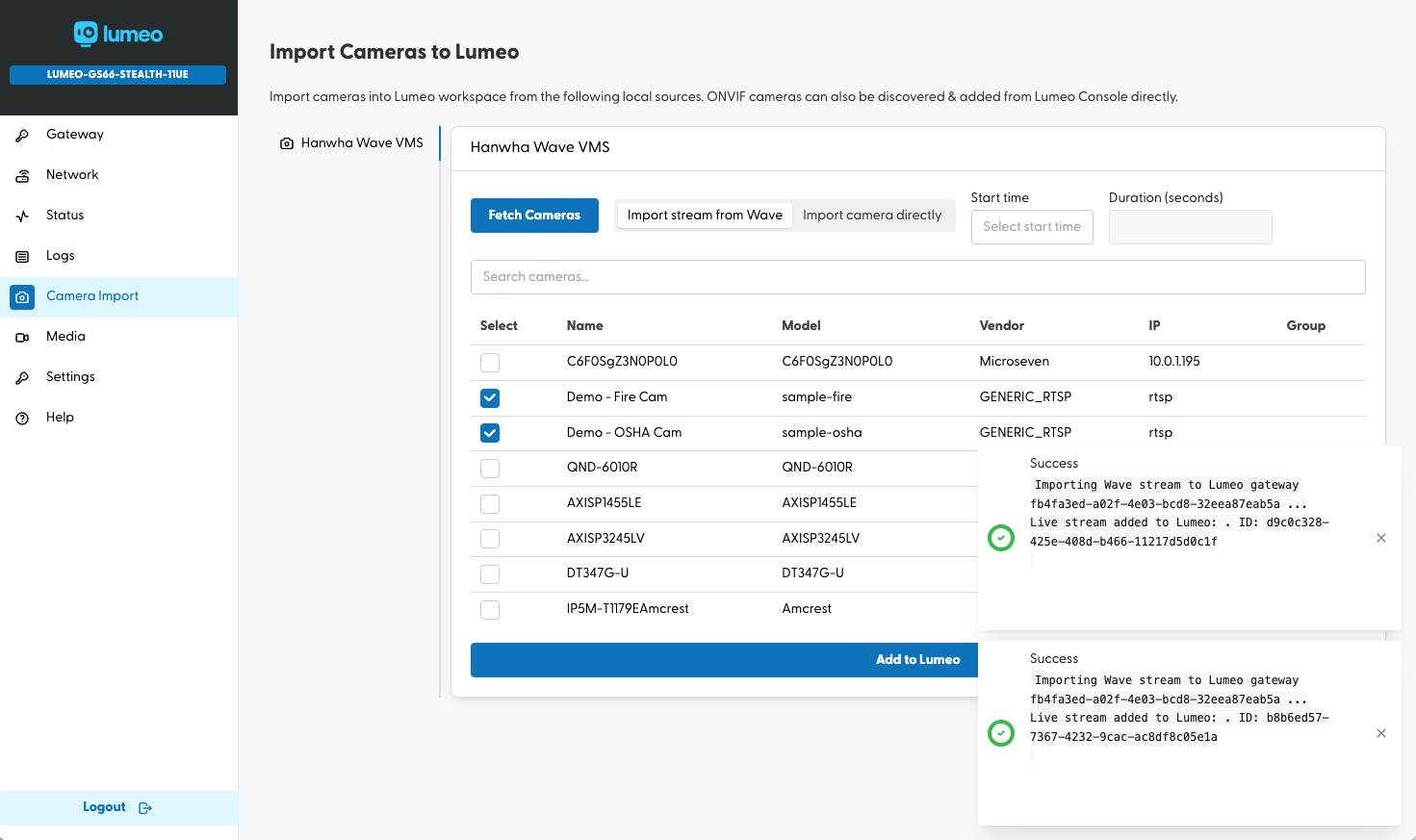Click the Amcrest model cell
The height and width of the screenshot is (840, 1416).
[807, 609]
